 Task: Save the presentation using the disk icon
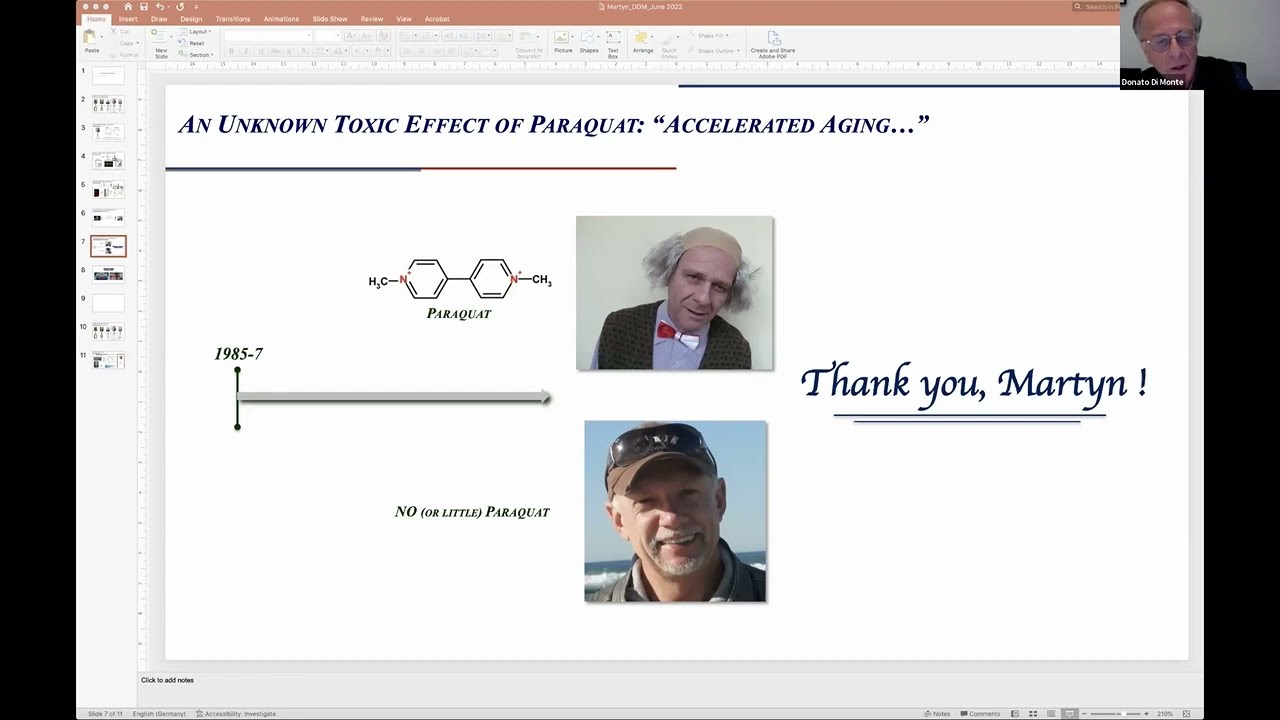144,6
